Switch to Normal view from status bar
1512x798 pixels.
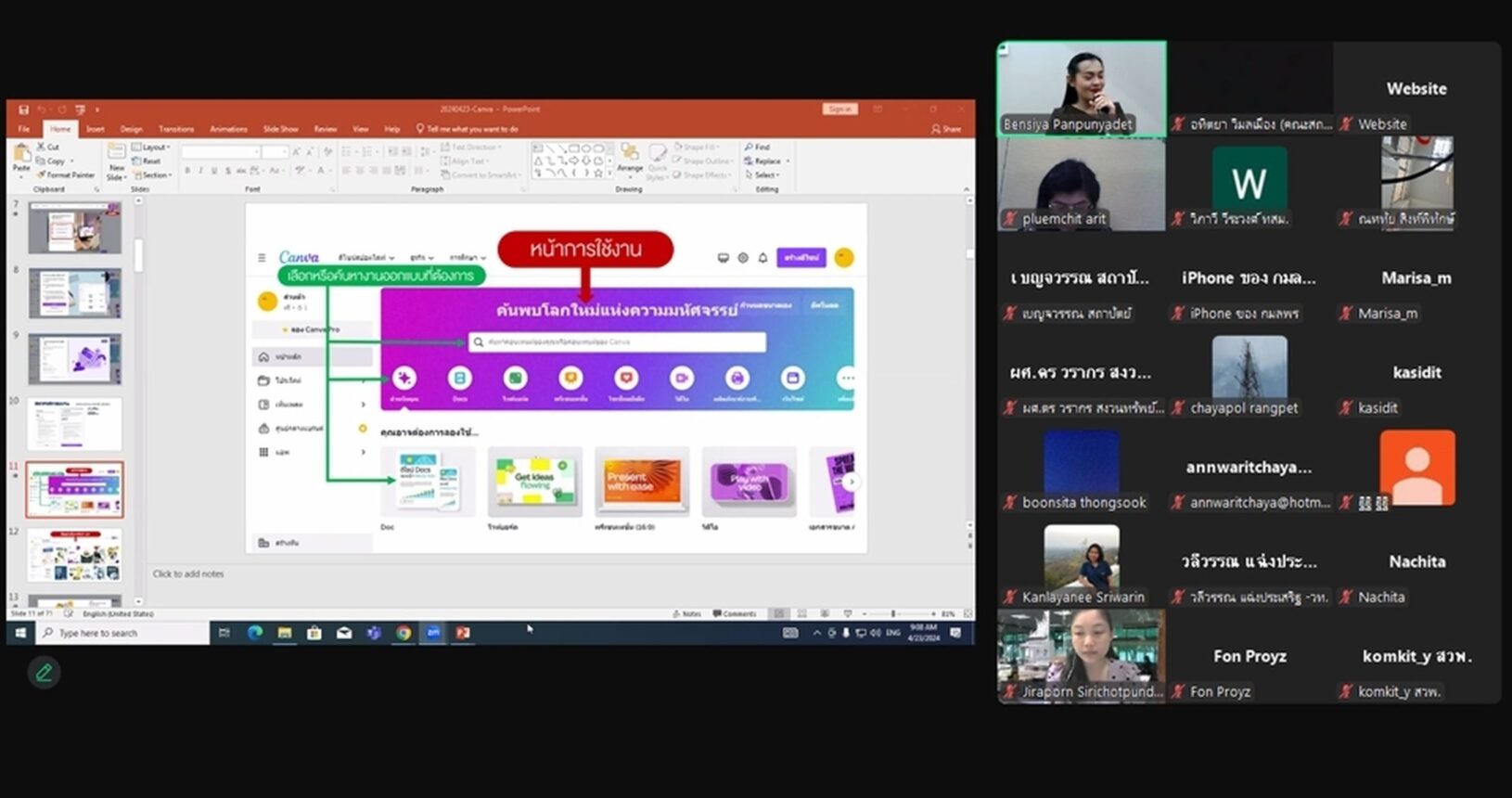[779, 613]
